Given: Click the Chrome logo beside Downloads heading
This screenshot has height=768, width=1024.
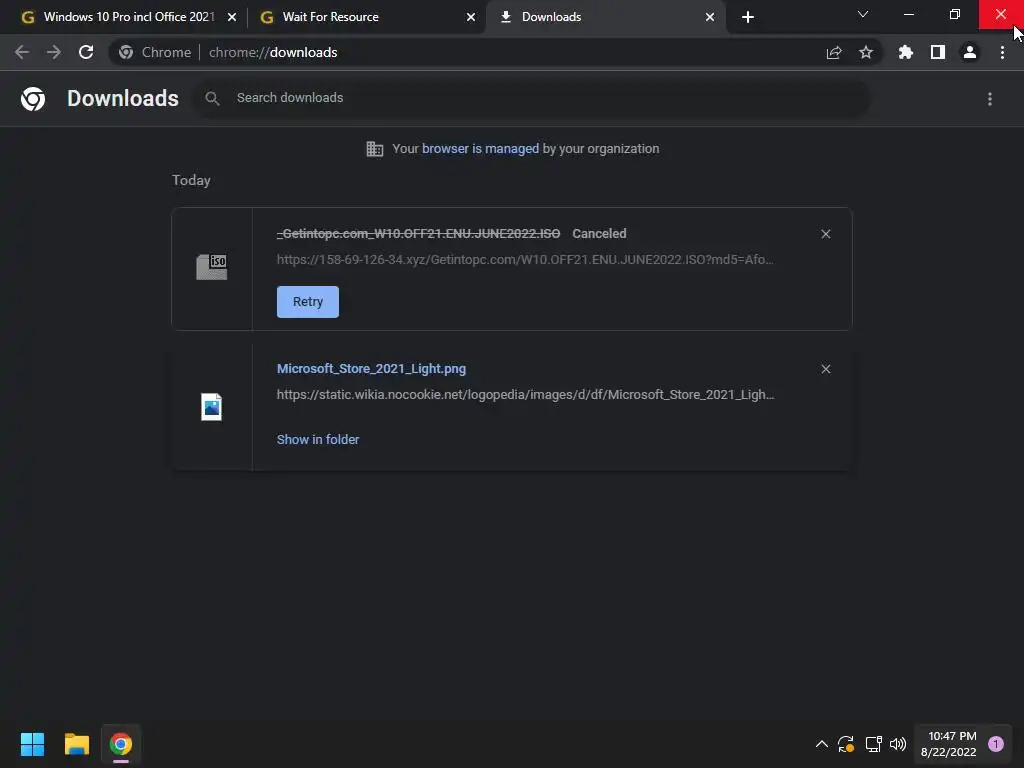Looking at the screenshot, I should 33,99.
